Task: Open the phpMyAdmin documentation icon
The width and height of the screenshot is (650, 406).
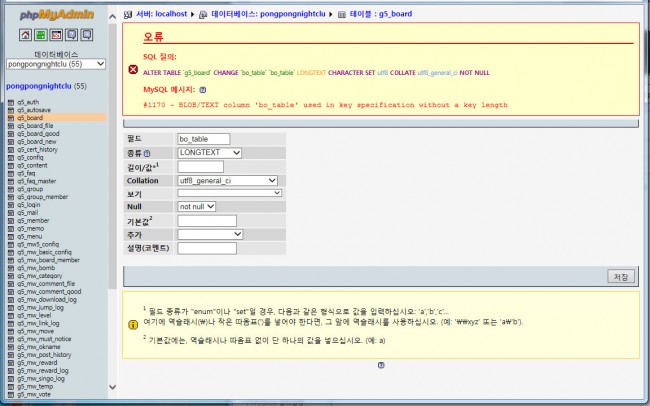Action: click(x=71, y=35)
